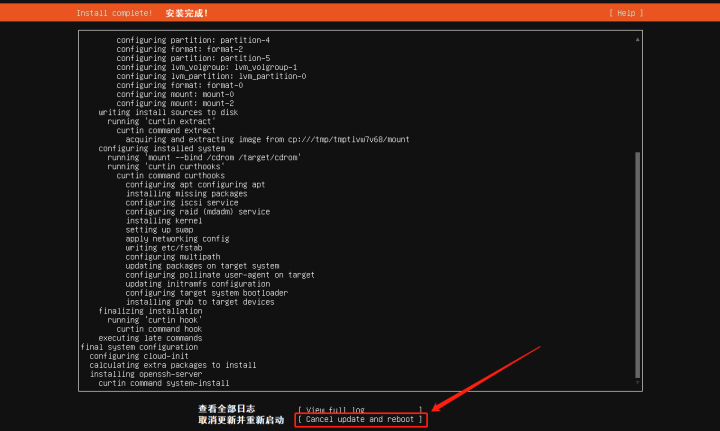Click the scrollbar down arrow
The image size is (720, 431).
click(x=637, y=382)
